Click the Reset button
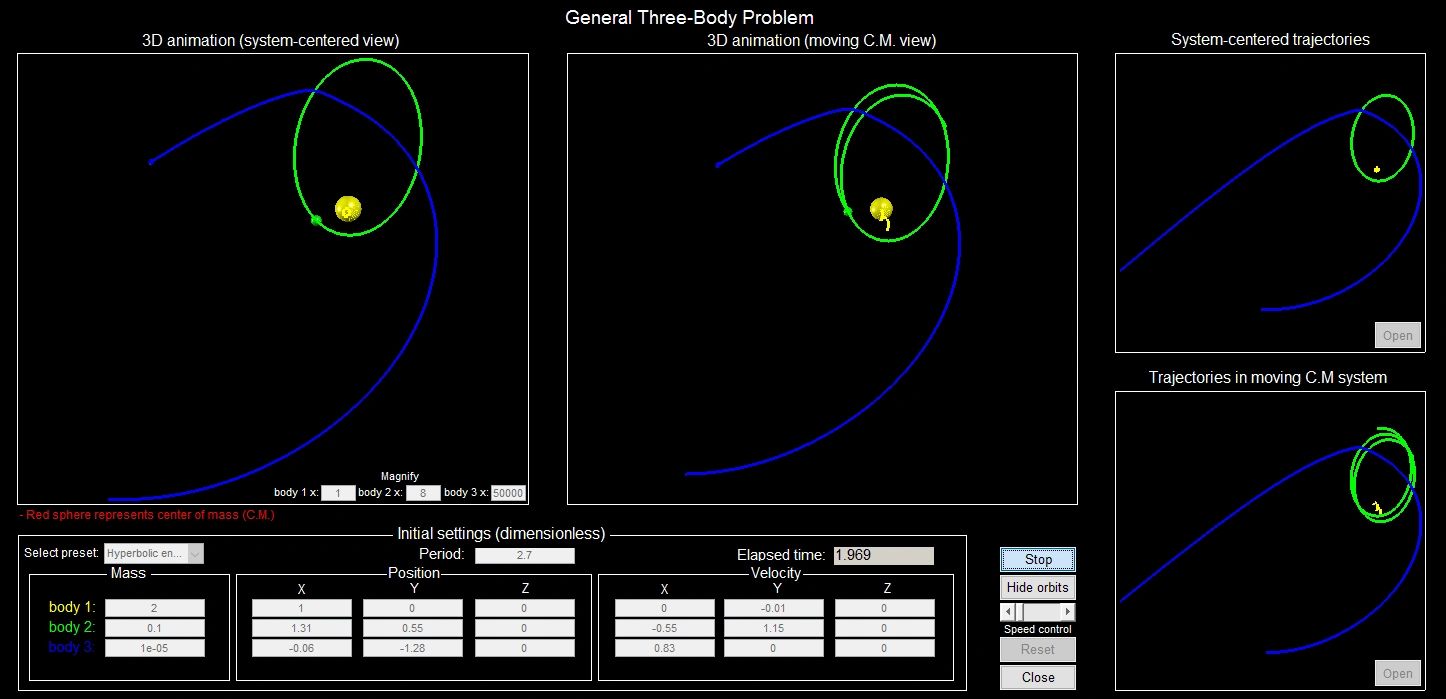 1038,649
